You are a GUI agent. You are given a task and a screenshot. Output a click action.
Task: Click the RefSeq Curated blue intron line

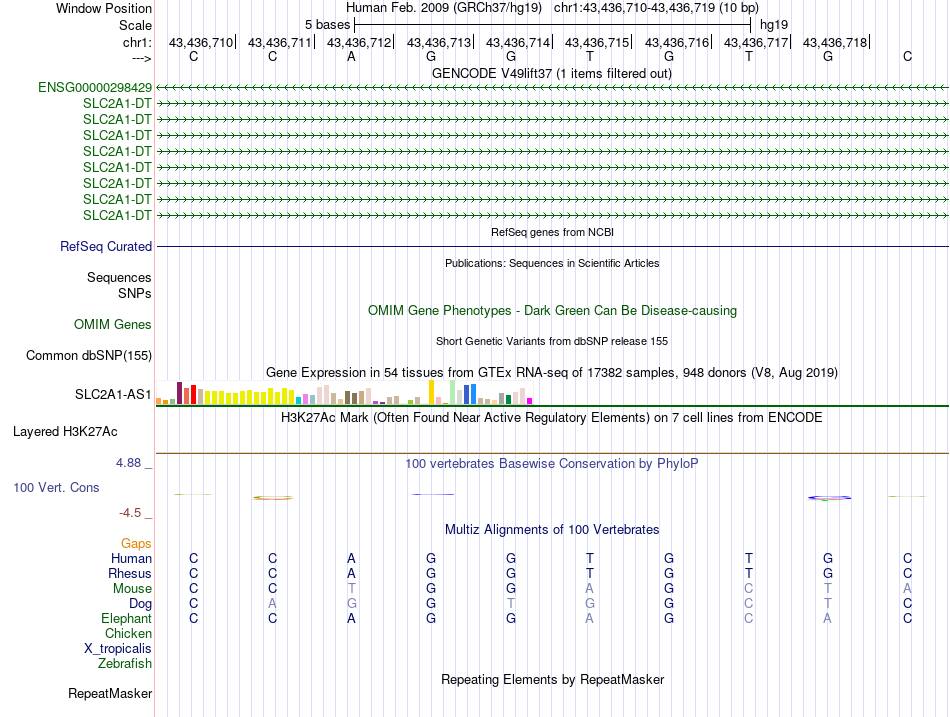552,247
